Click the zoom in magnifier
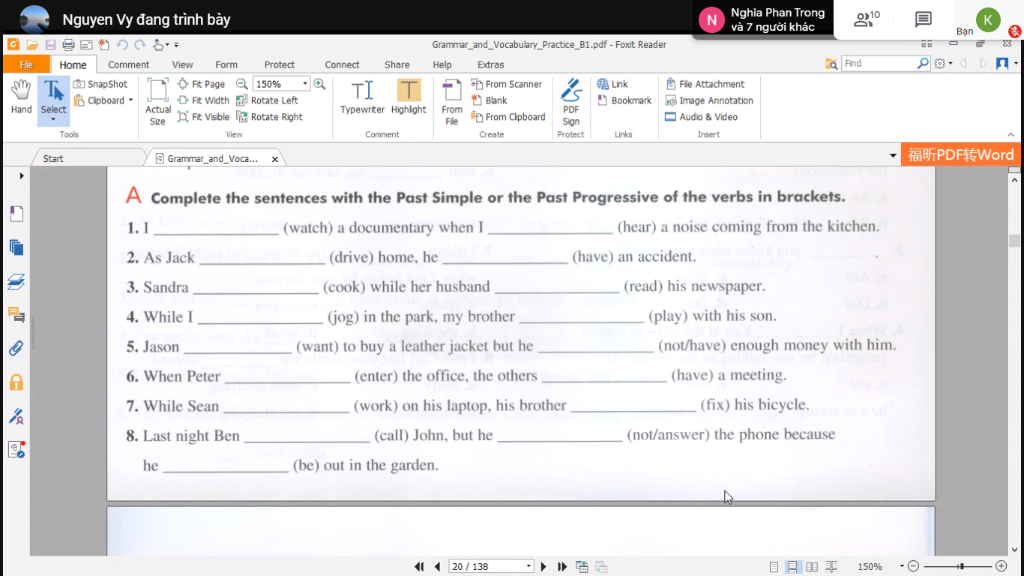 pos(319,84)
